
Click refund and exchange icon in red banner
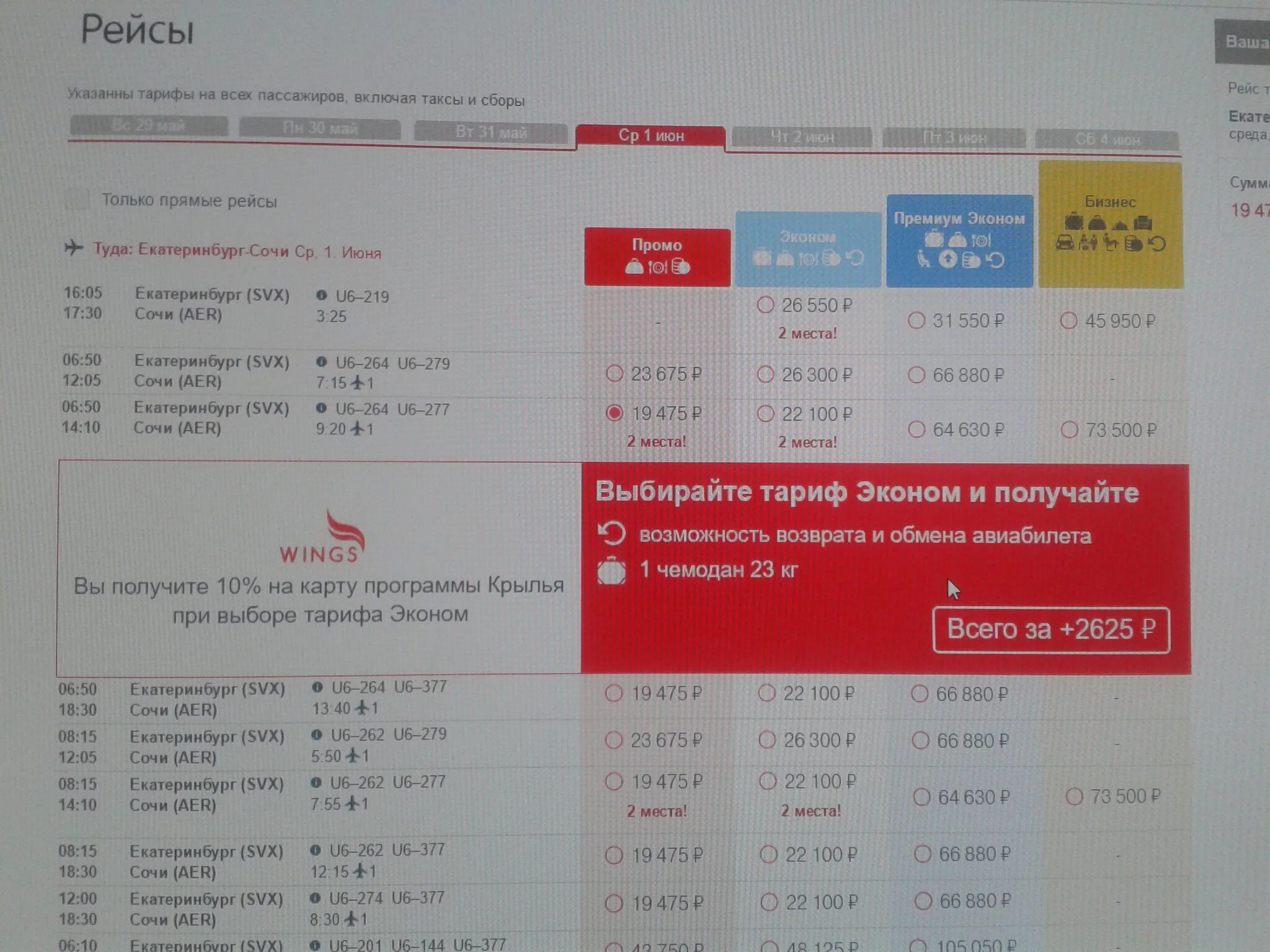coord(611,534)
